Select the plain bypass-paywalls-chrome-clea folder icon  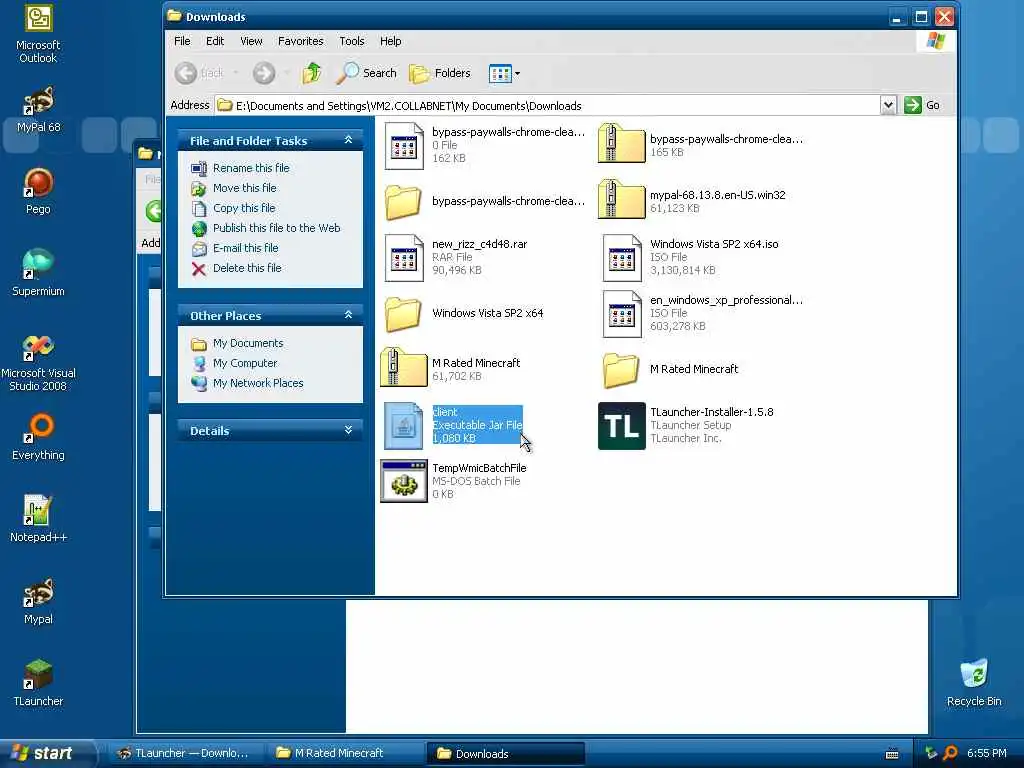(403, 202)
